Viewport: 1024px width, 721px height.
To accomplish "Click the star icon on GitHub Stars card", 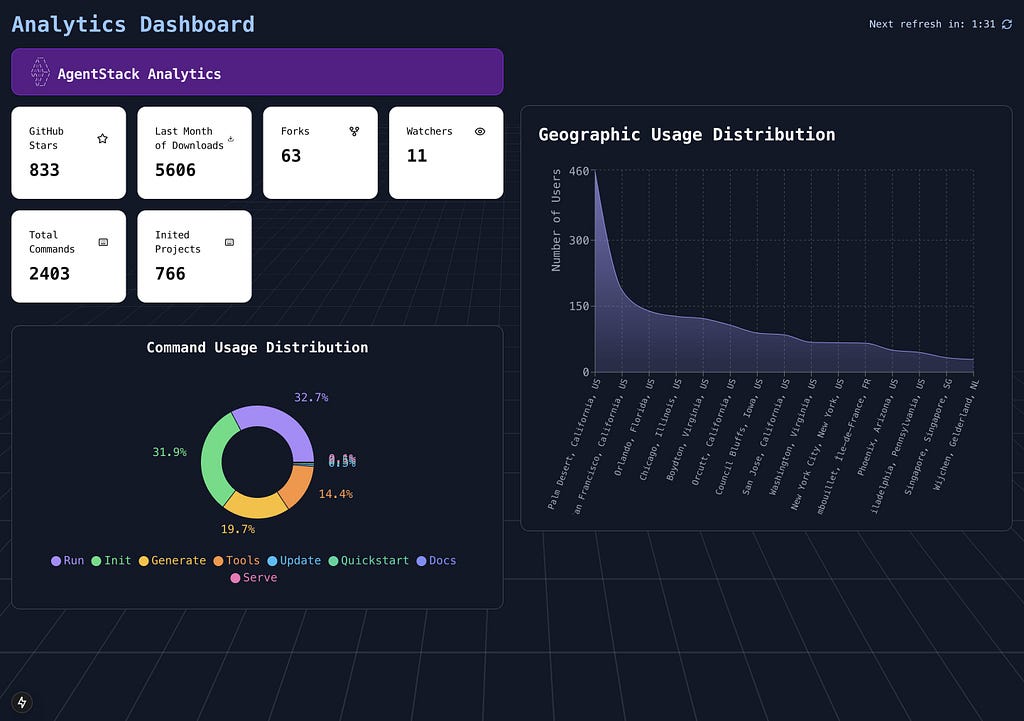I will [x=103, y=138].
